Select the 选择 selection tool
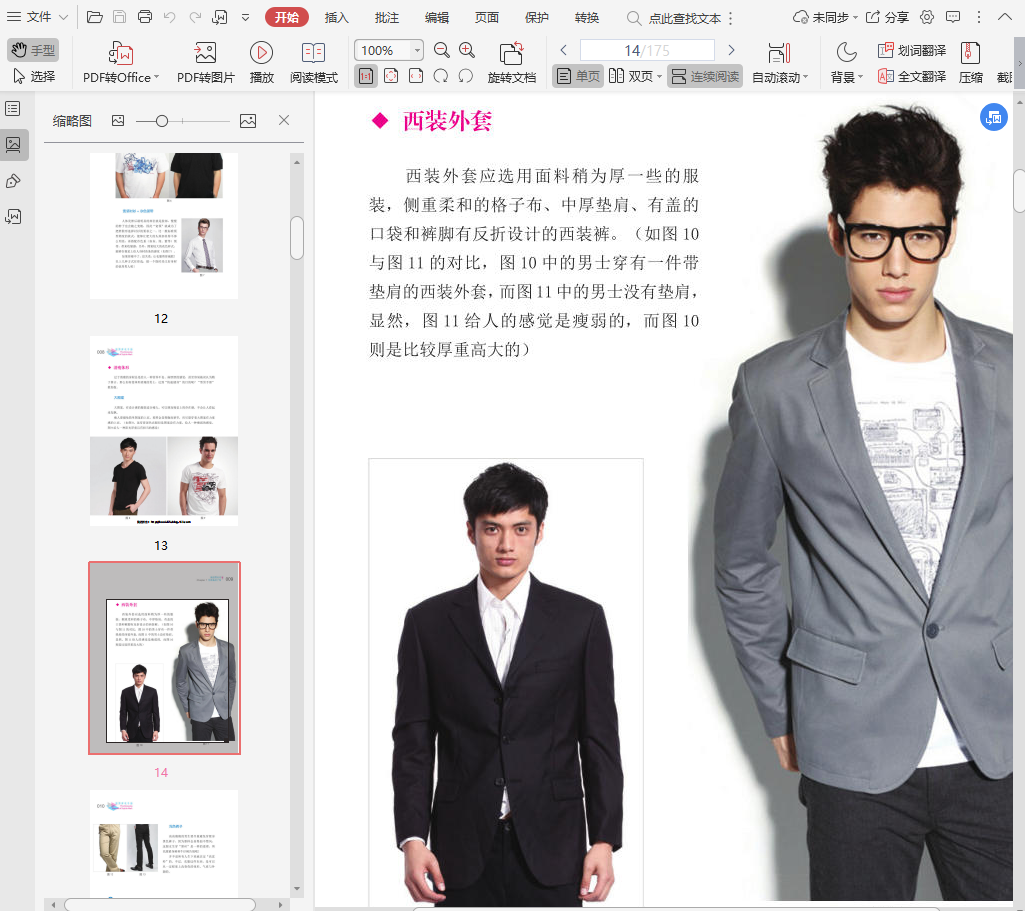Image resolution: width=1025 pixels, height=911 pixels. 34,76
